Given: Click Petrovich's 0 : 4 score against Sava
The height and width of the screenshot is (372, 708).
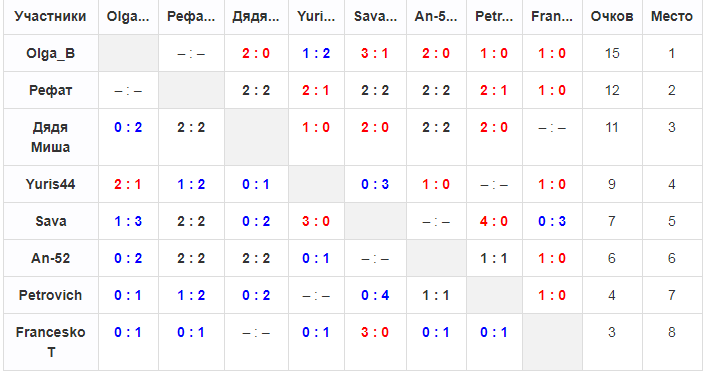Looking at the screenshot, I should coord(375,295).
